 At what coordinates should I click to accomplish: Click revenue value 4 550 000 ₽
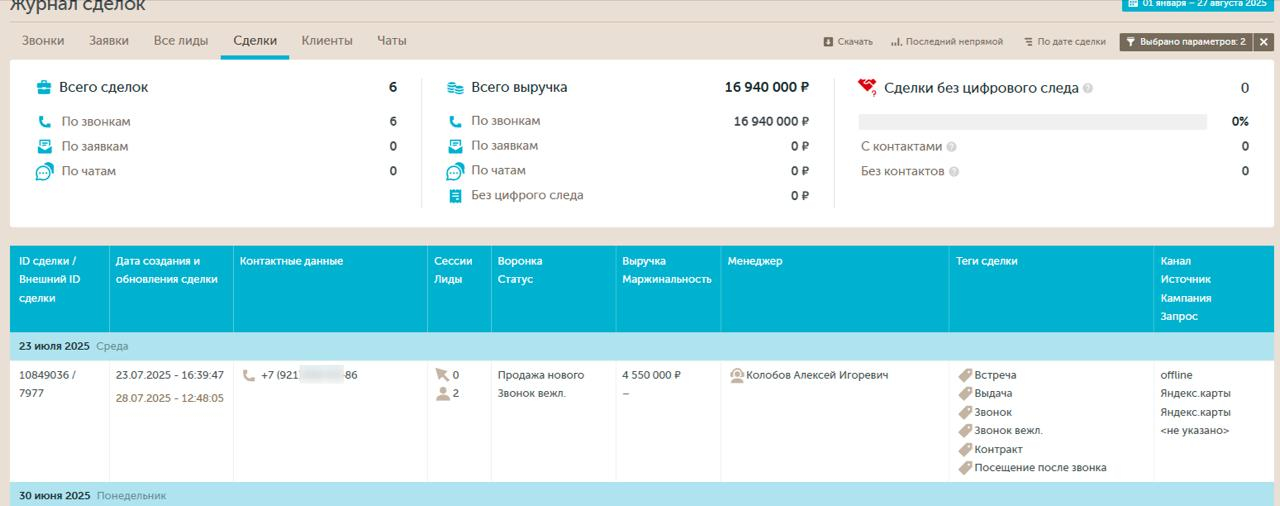click(x=651, y=375)
